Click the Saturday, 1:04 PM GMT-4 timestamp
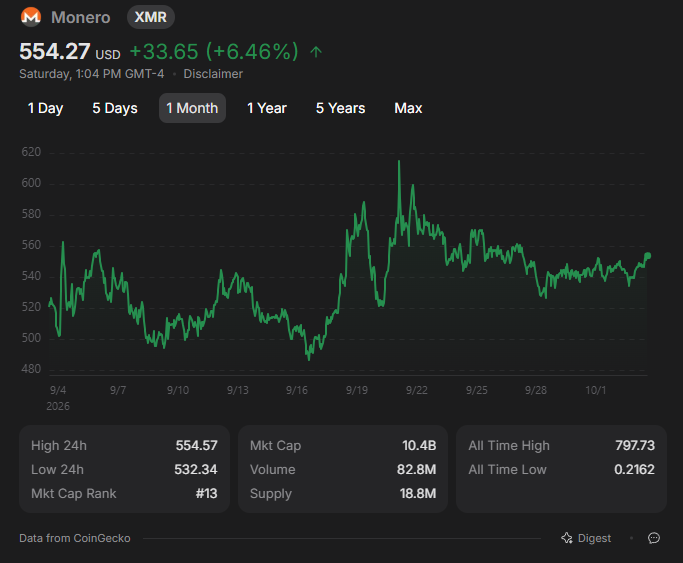Screen dimensions: 683x563 tap(91, 74)
